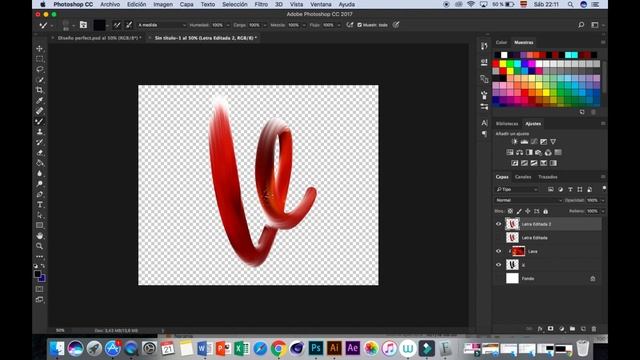Screen dimensions: 640x360
Task: Open the Capa menu
Action: [x=187, y=4]
